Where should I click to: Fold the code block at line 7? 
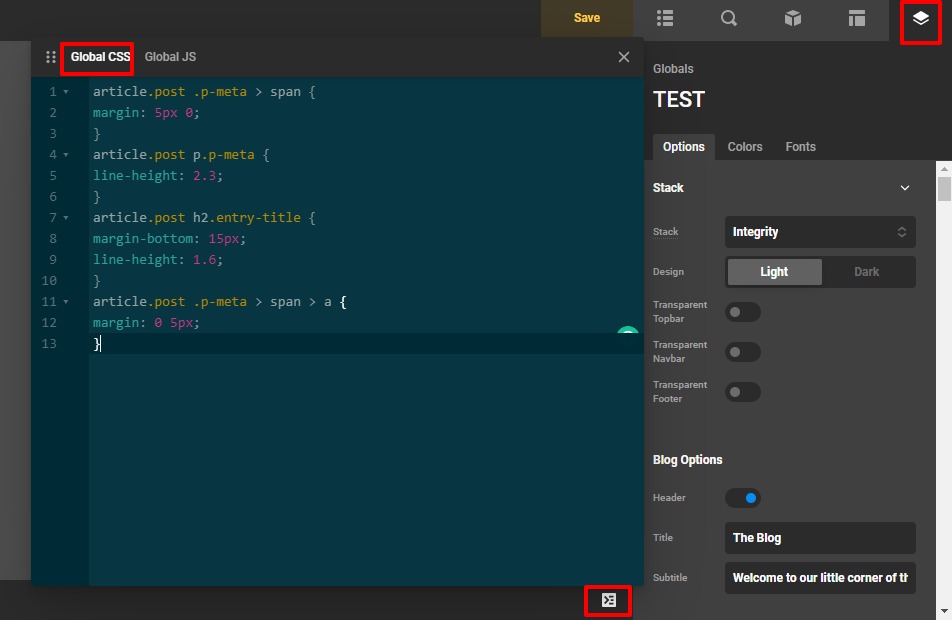coord(66,218)
